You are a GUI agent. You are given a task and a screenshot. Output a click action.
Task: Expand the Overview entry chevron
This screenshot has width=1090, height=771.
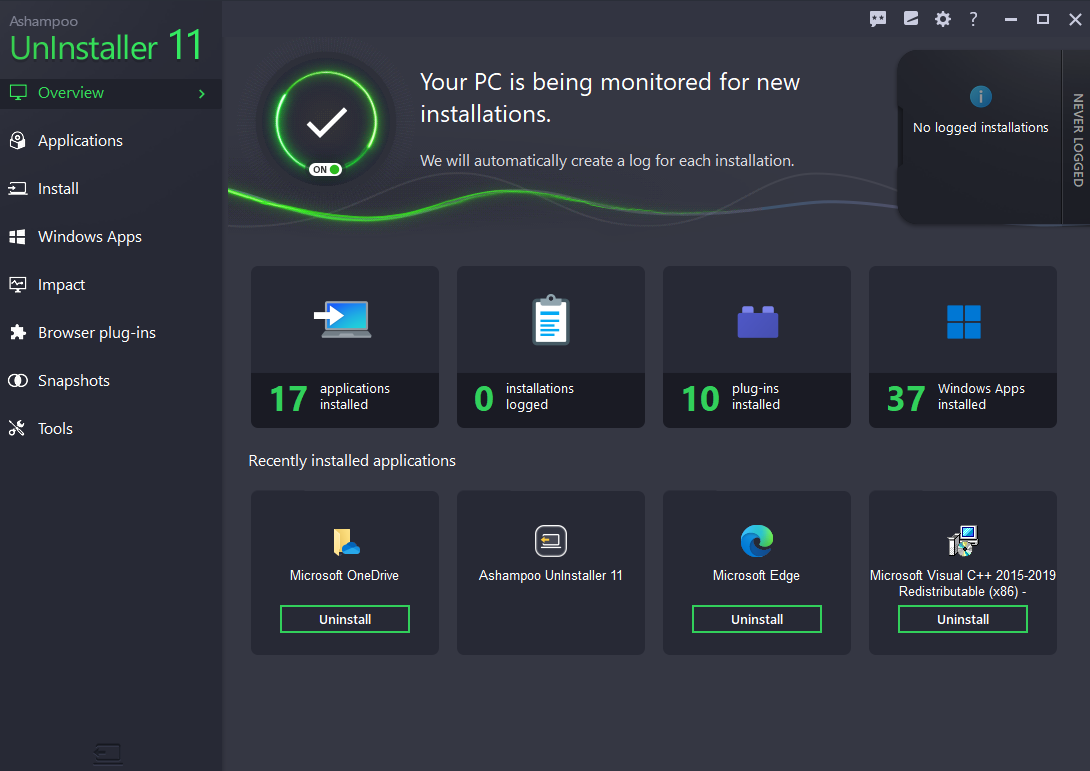tap(203, 92)
